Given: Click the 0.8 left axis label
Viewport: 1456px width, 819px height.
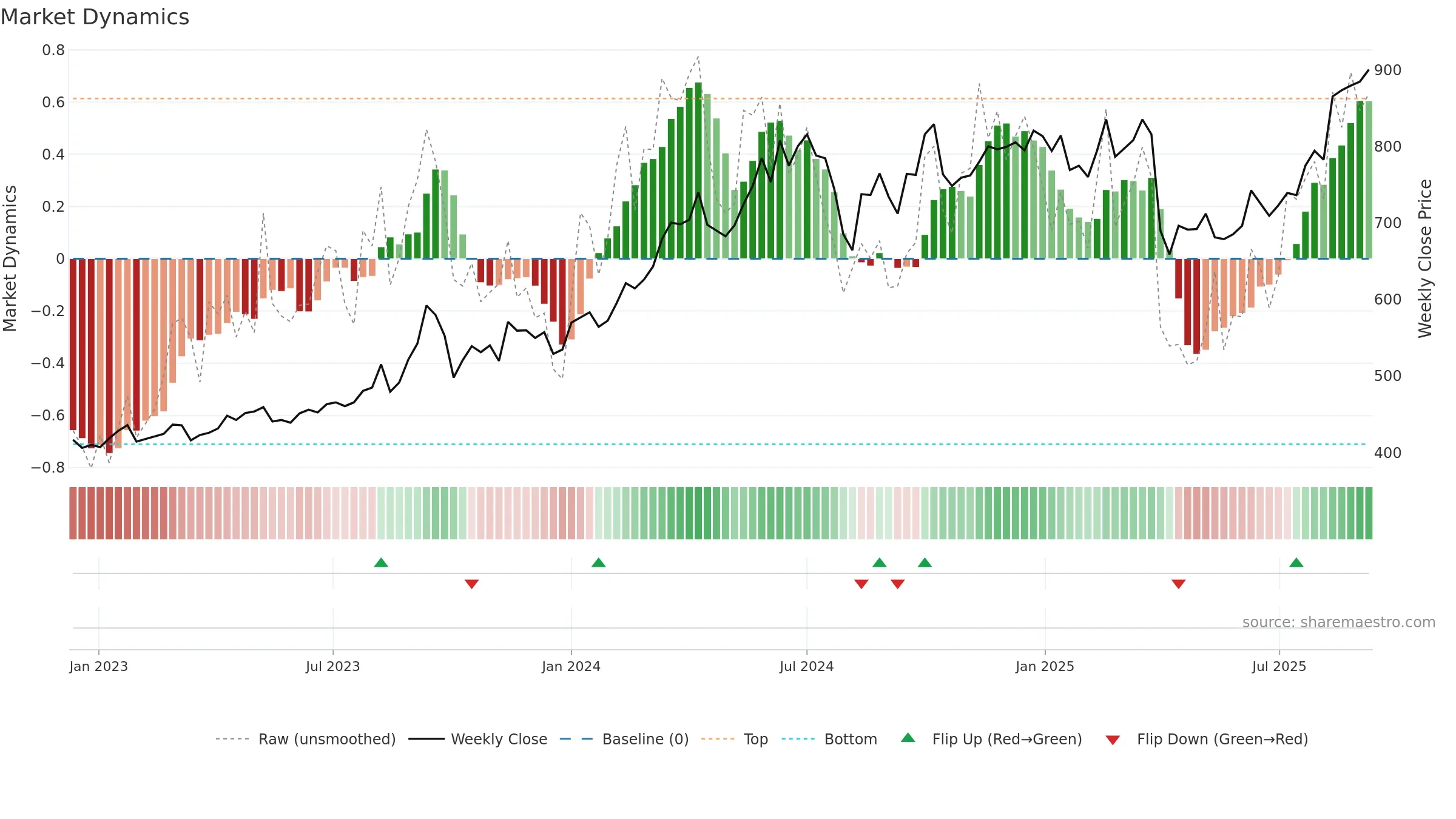Looking at the screenshot, I should pyautogui.click(x=53, y=50).
